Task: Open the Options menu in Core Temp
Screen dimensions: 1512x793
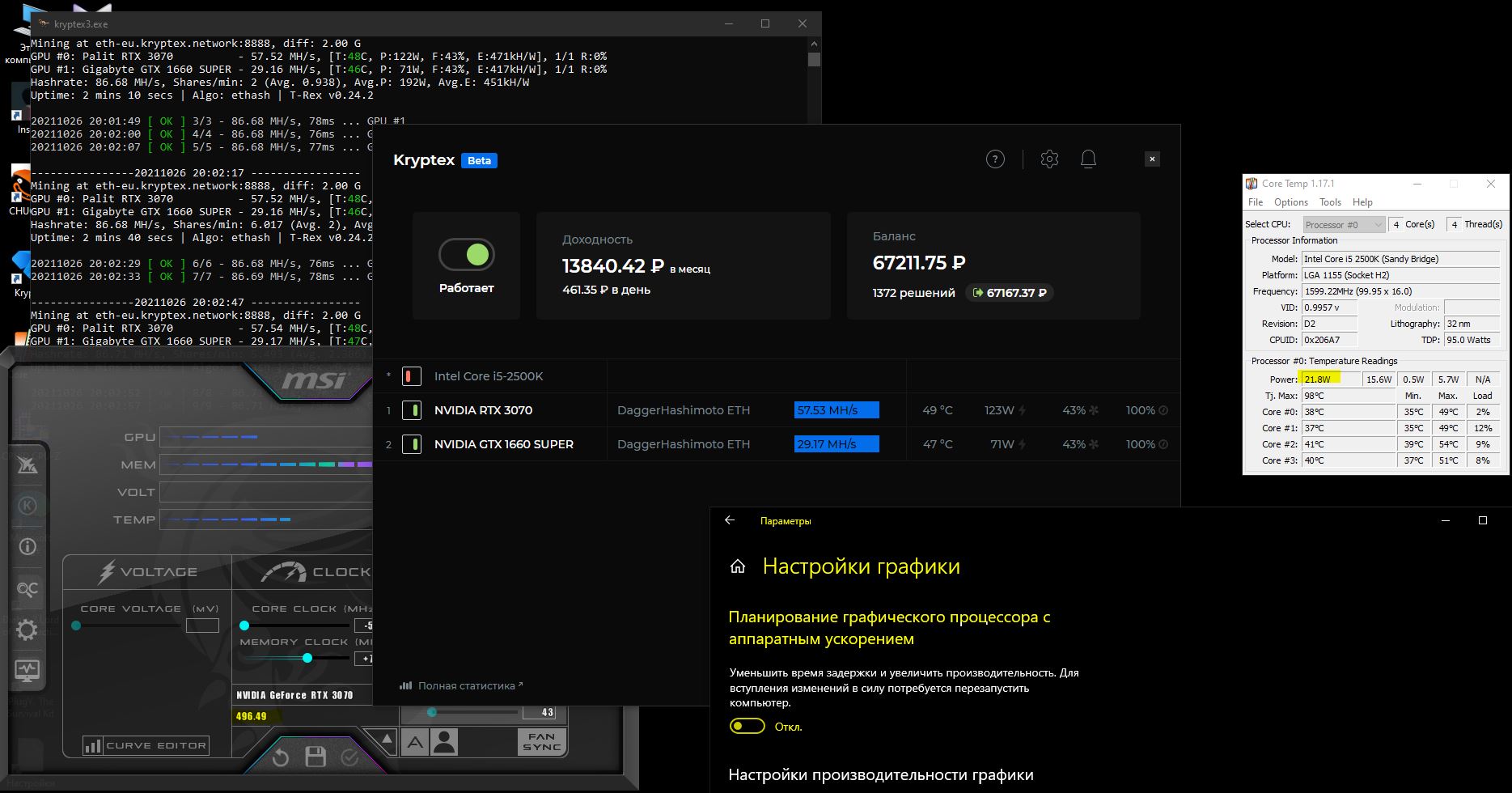Action: click(x=1291, y=202)
